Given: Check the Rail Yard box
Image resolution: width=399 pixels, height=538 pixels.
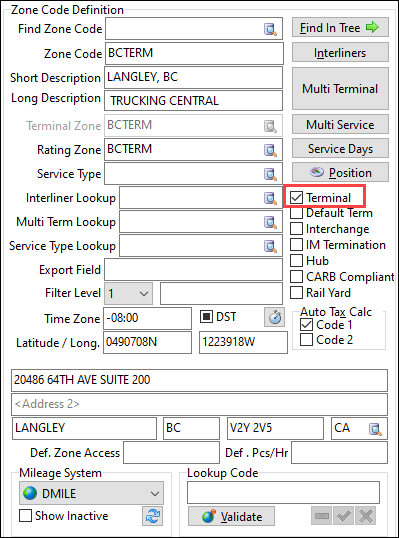Looking at the screenshot, I should point(296,293).
